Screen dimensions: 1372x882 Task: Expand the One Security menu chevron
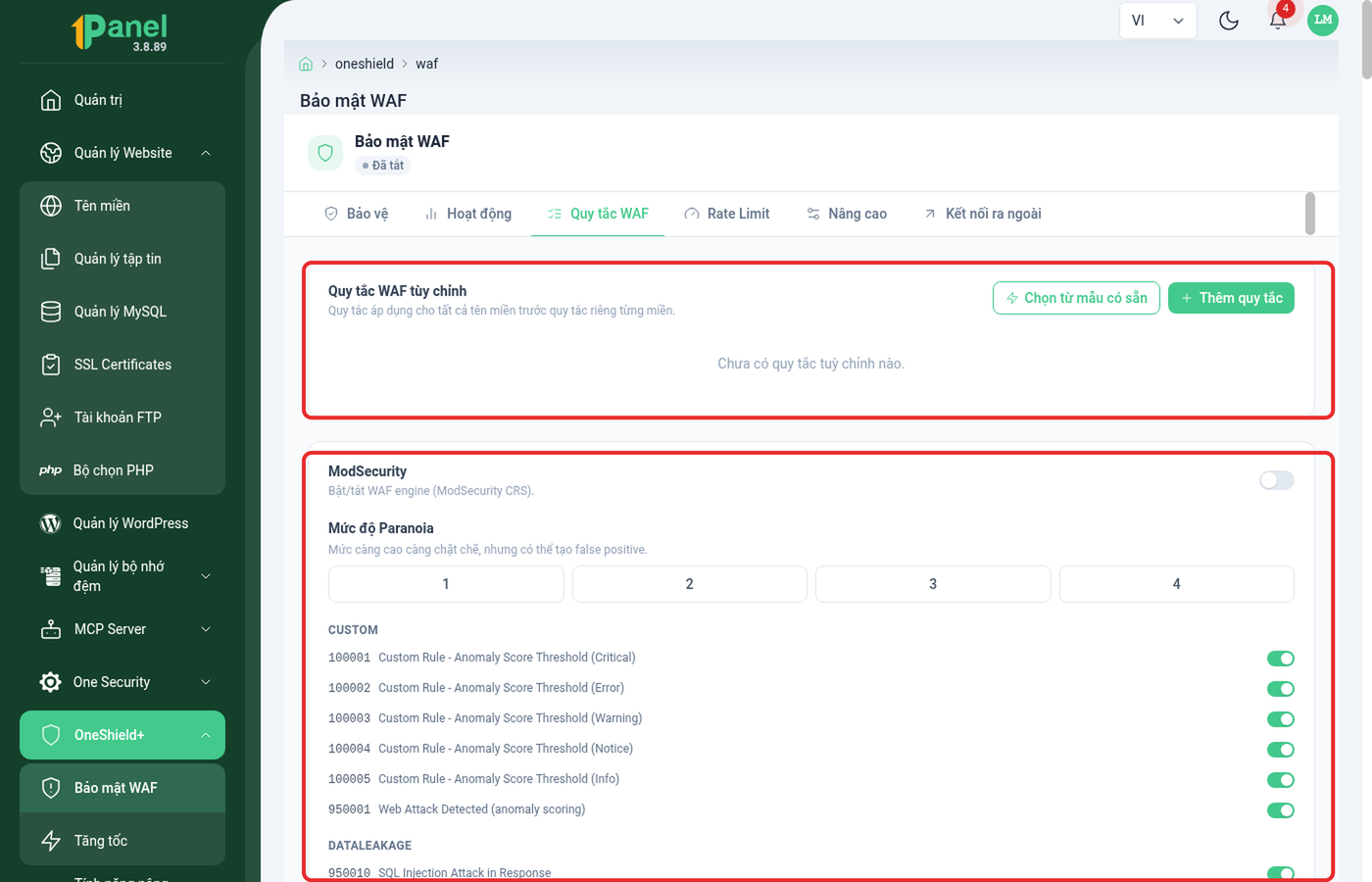tap(206, 682)
